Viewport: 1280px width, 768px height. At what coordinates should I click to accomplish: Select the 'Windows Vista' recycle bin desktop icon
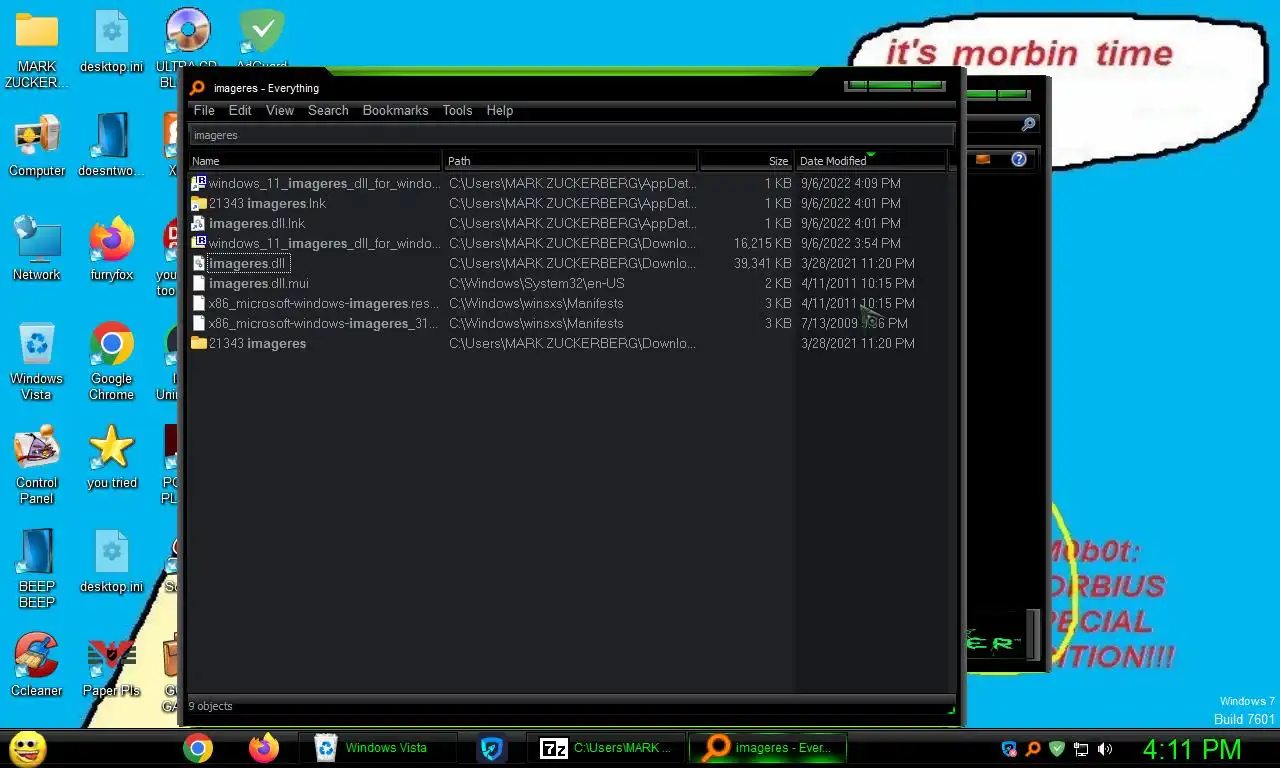click(37, 361)
